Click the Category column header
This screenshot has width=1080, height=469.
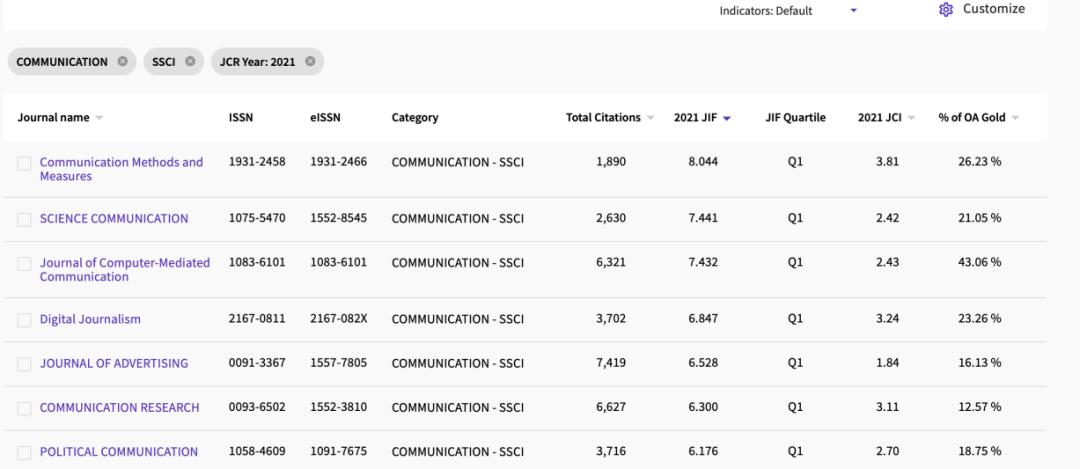pos(414,118)
